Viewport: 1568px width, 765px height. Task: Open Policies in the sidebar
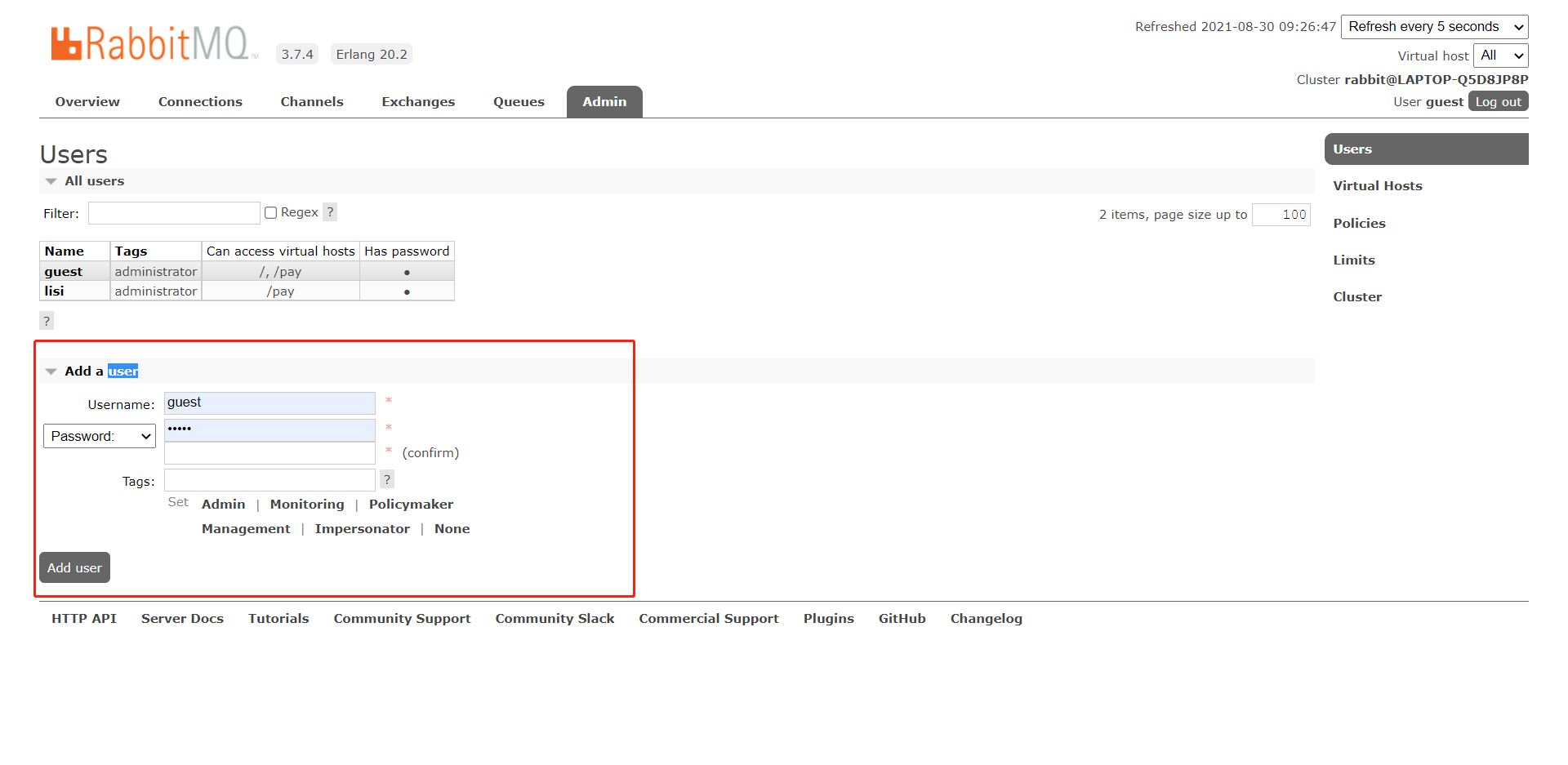tap(1359, 224)
